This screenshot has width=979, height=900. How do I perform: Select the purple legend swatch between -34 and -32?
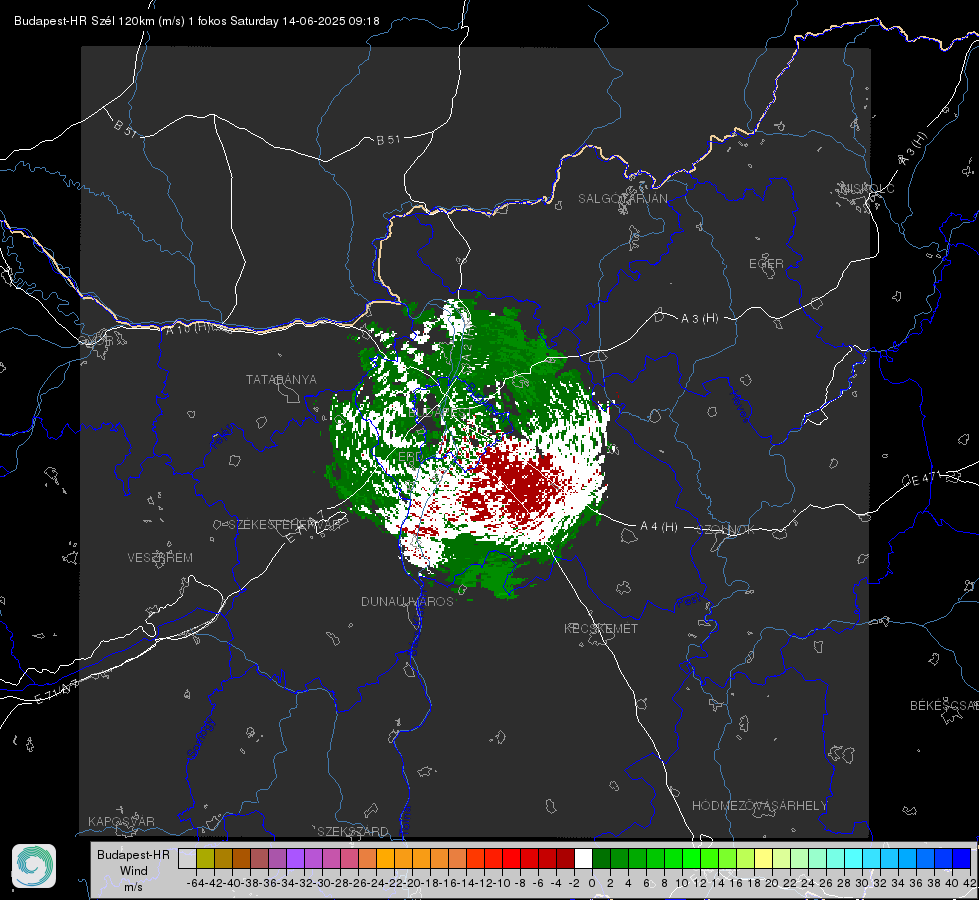295,858
